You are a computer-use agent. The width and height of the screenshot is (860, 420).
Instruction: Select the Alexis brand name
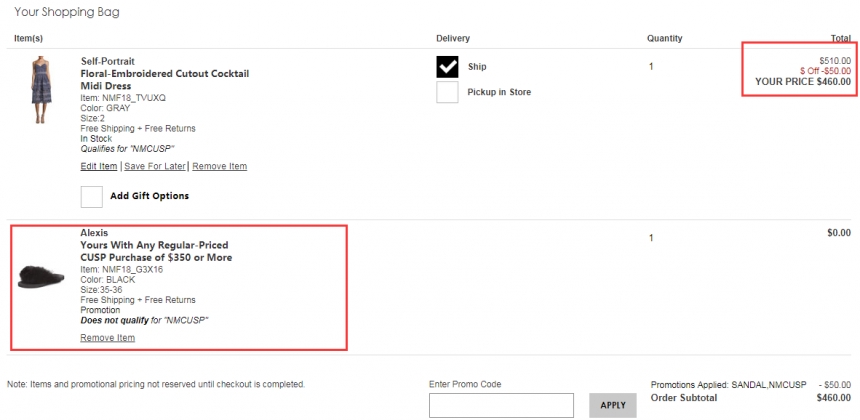[x=94, y=232]
